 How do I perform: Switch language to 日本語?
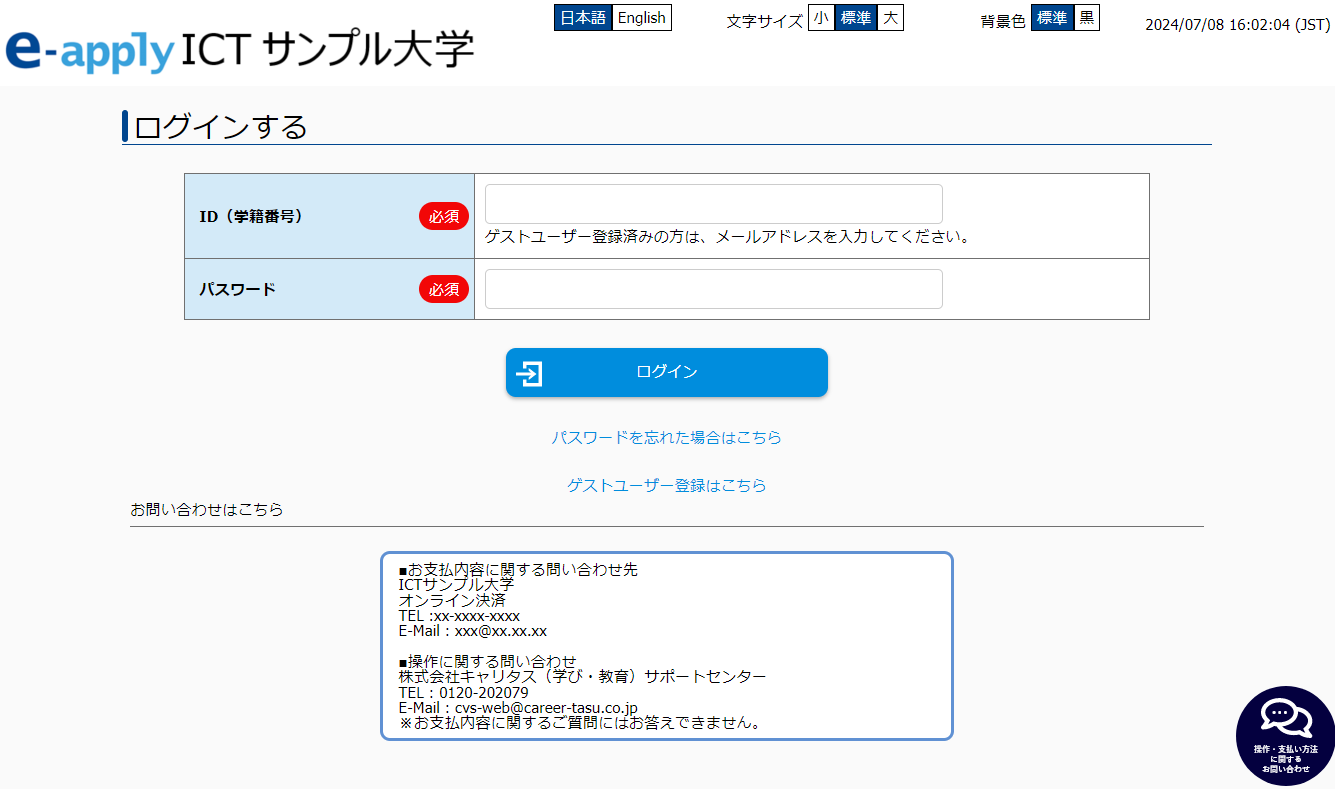(583, 18)
